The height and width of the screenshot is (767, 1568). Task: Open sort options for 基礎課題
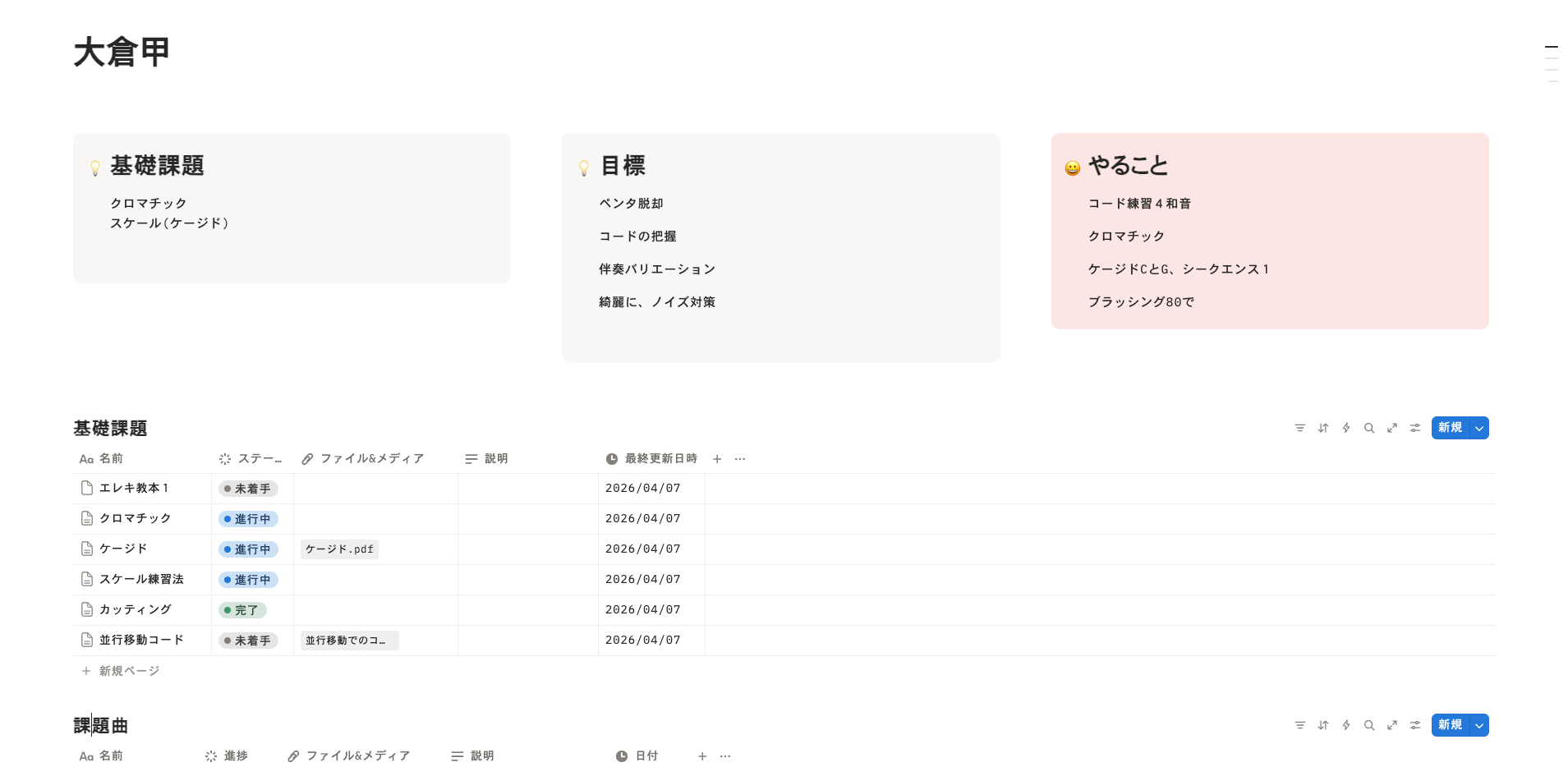[x=1323, y=428]
